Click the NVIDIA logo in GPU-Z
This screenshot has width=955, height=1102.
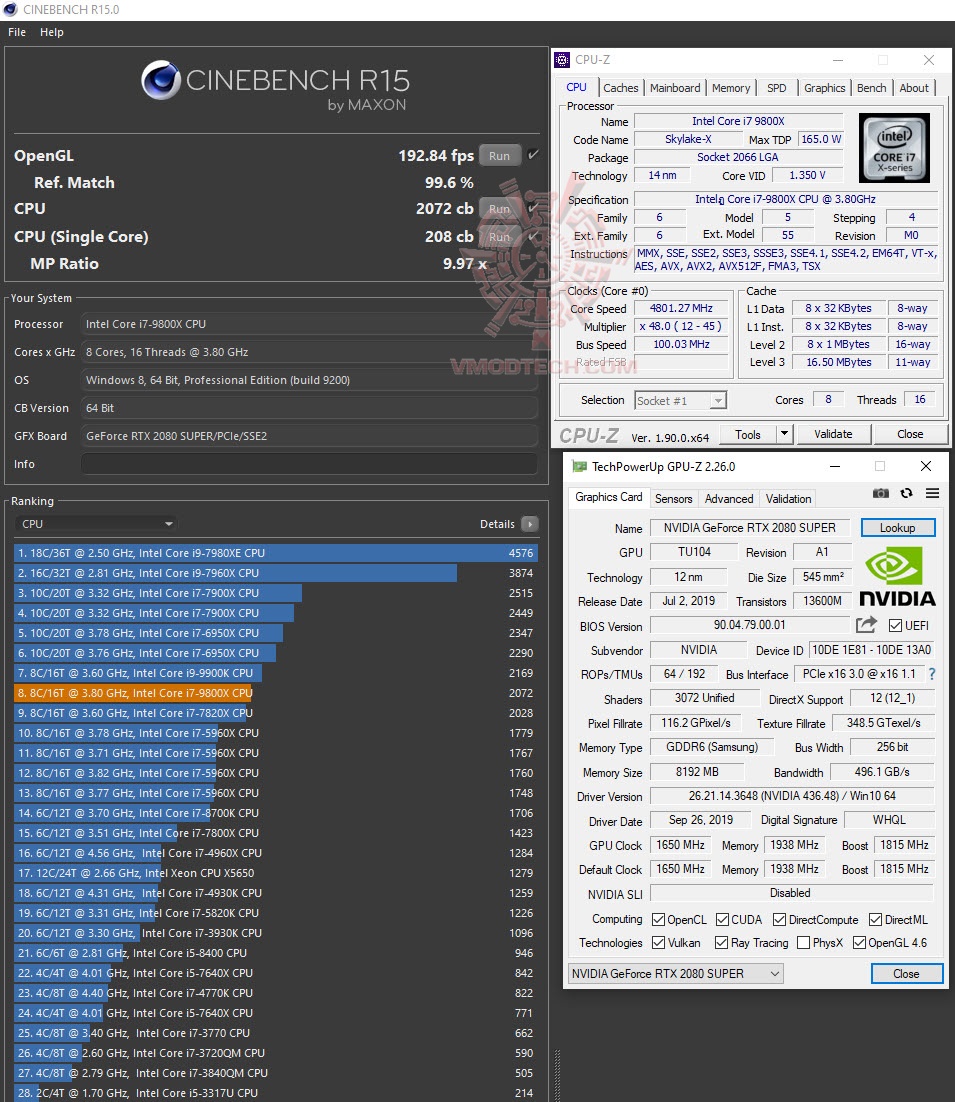897,577
